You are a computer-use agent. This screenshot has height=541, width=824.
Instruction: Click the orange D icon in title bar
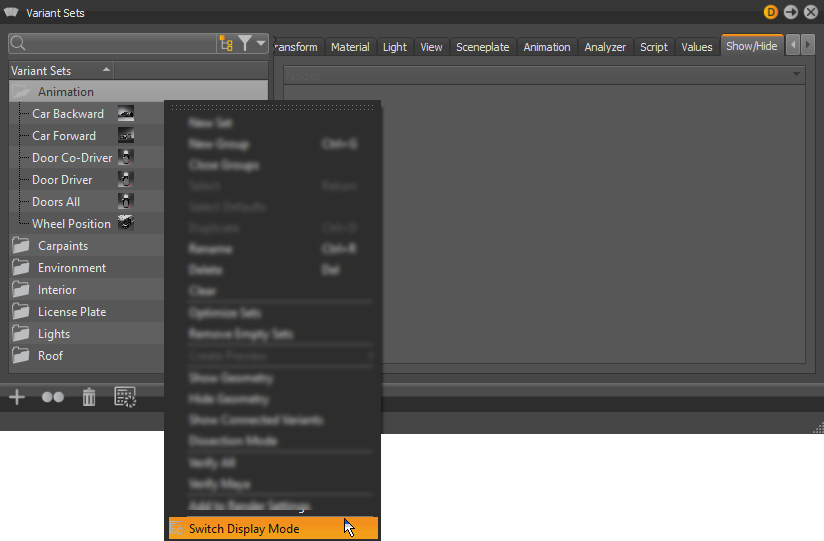[770, 12]
